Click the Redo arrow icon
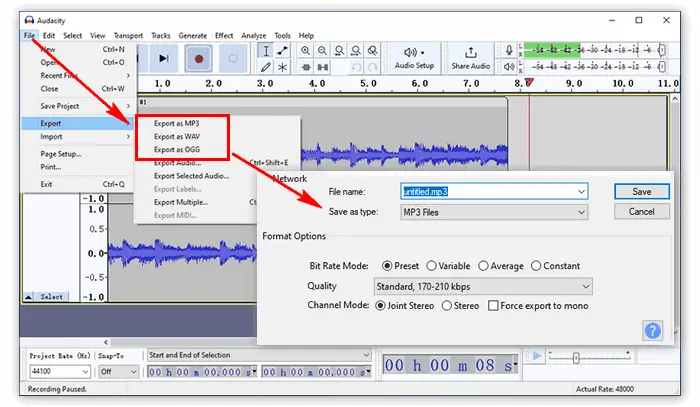 pyautogui.click(x=372, y=67)
